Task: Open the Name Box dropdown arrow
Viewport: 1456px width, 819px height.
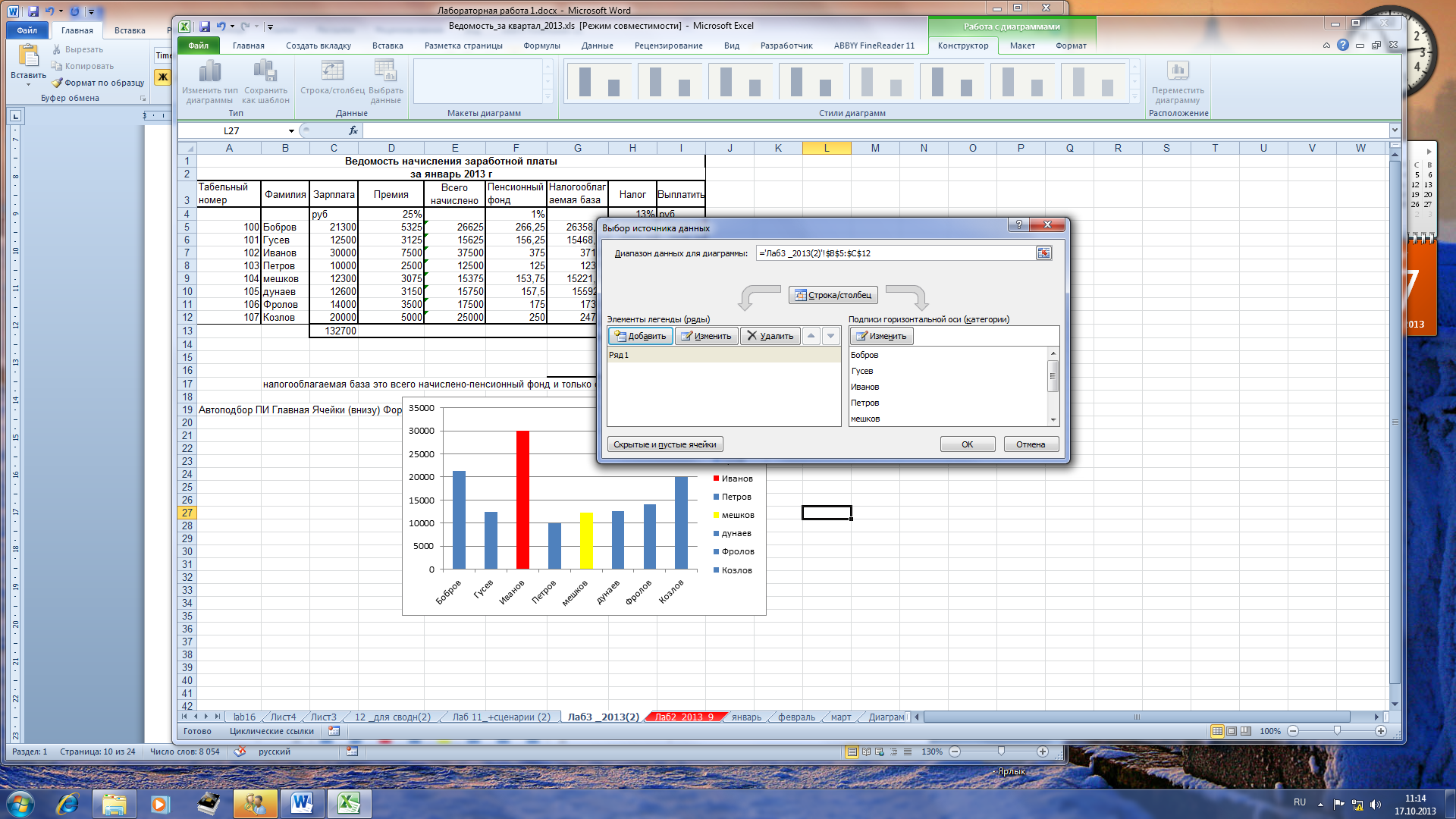Action: 291,131
